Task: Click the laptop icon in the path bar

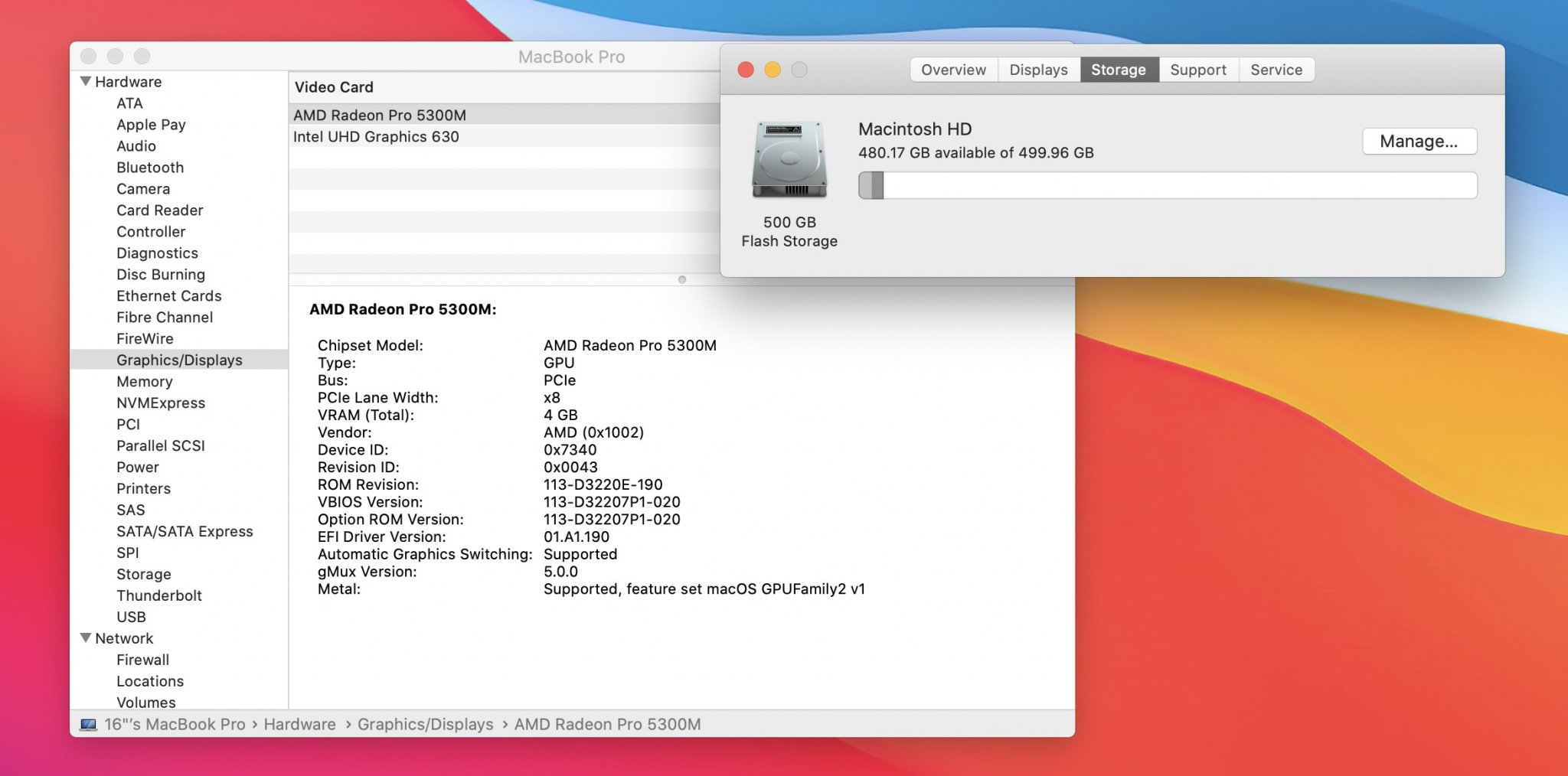Action: (x=89, y=724)
